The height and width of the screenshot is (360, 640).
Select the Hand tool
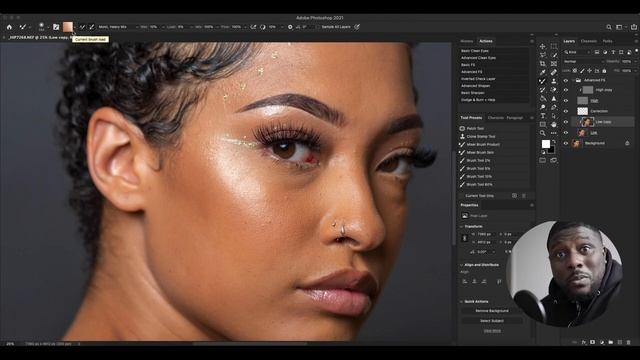coord(553,124)
